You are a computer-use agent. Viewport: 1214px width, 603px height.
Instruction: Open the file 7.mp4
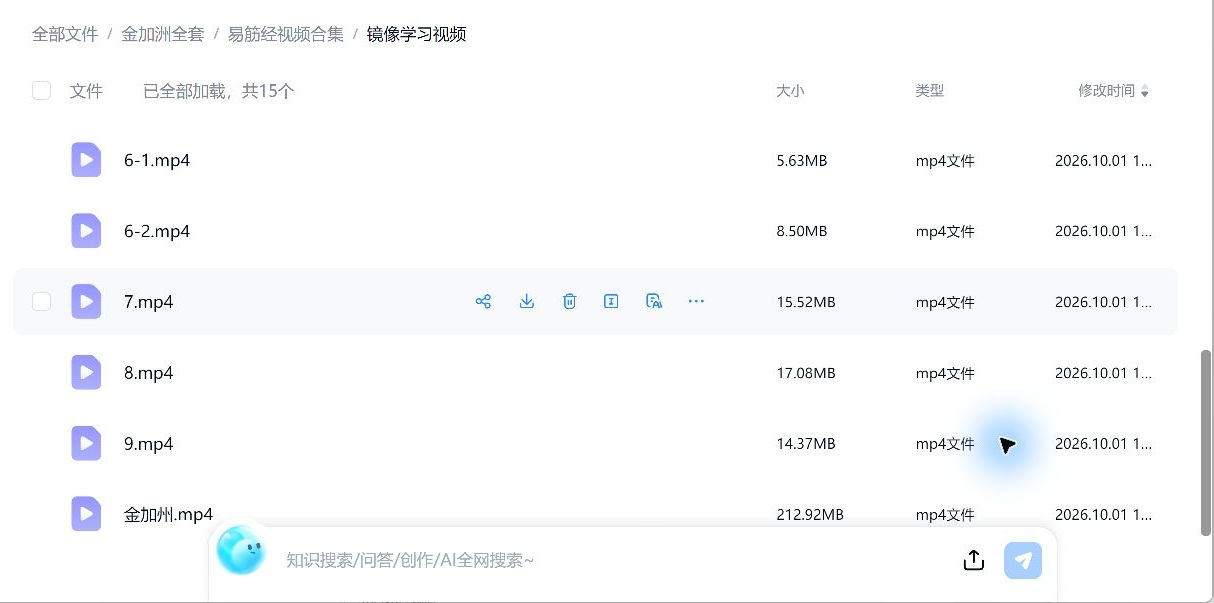149,301
